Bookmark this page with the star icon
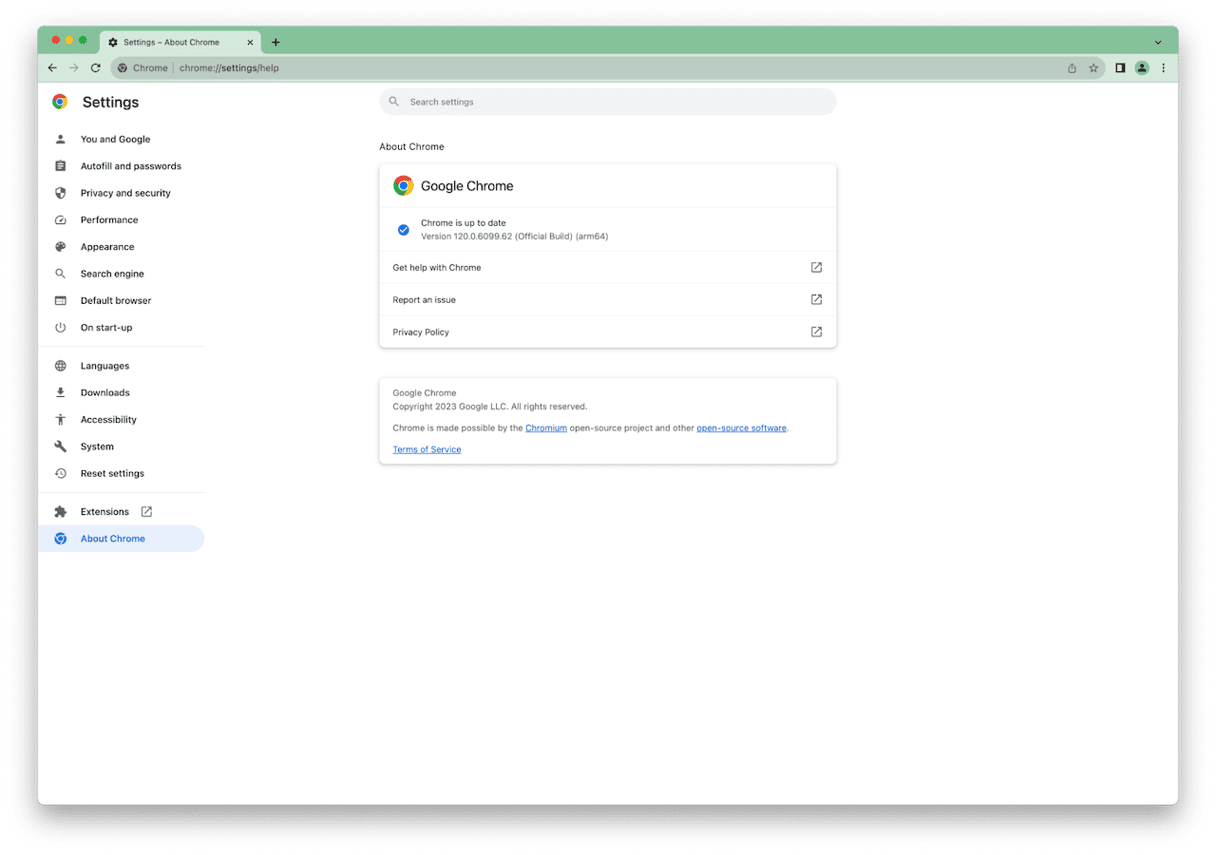 (1093, 68)
